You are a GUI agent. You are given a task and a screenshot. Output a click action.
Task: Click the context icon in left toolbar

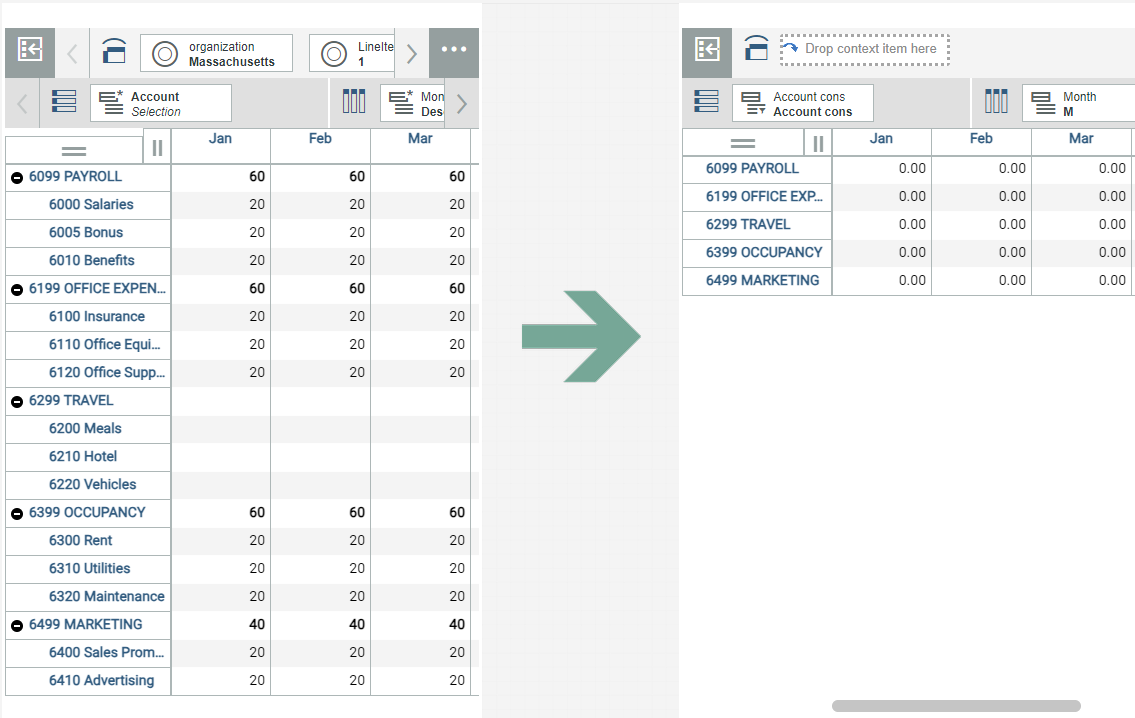(x=116, y=52)
